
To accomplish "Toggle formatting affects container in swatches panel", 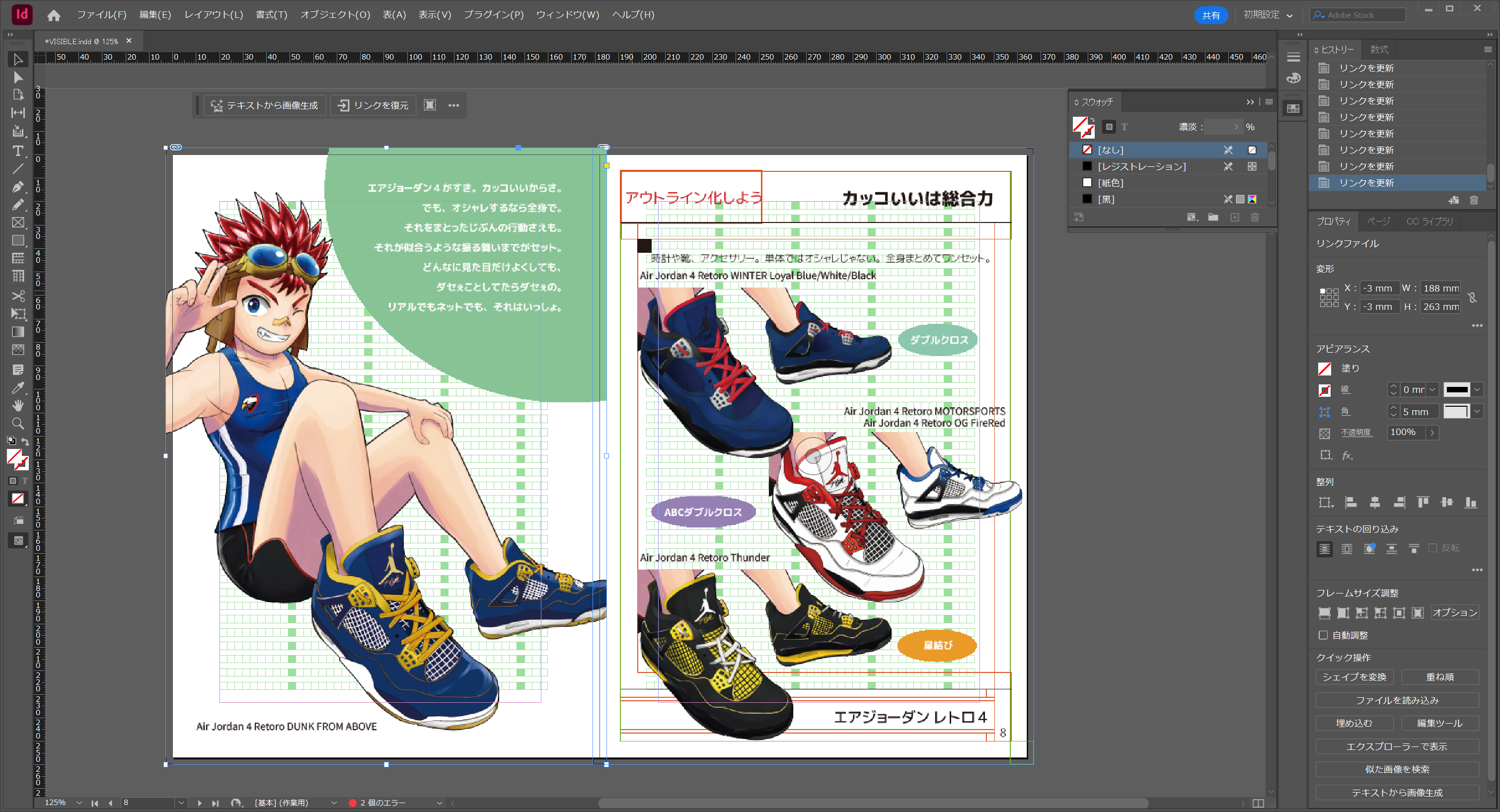I will (1109, 127).
